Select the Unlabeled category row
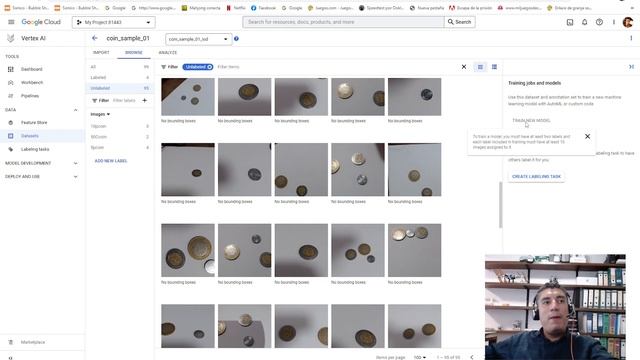The image size is (640, 360). coord(120,88)
